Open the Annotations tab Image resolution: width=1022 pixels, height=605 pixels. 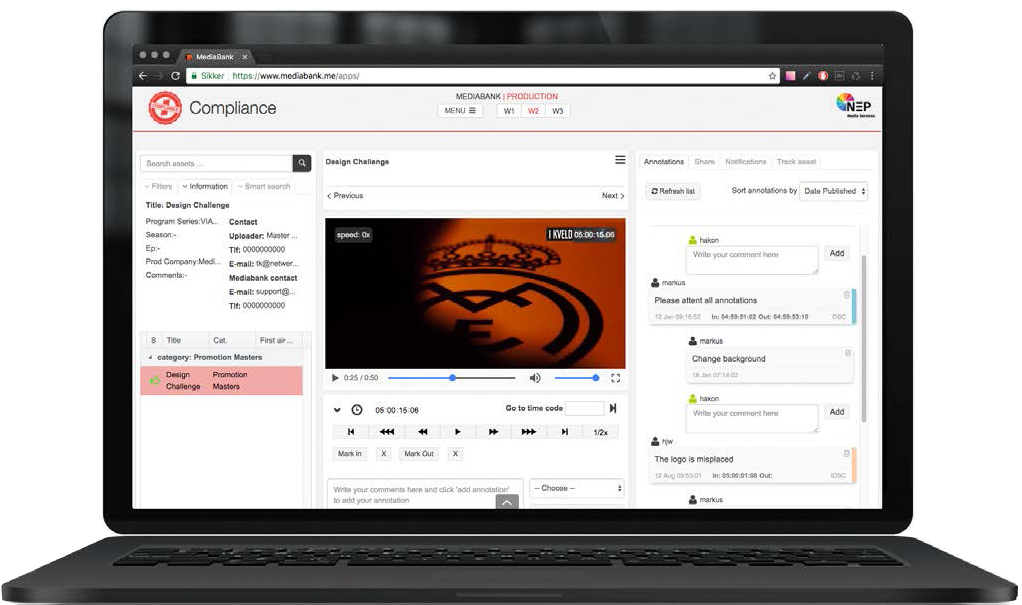coord(664,162)
